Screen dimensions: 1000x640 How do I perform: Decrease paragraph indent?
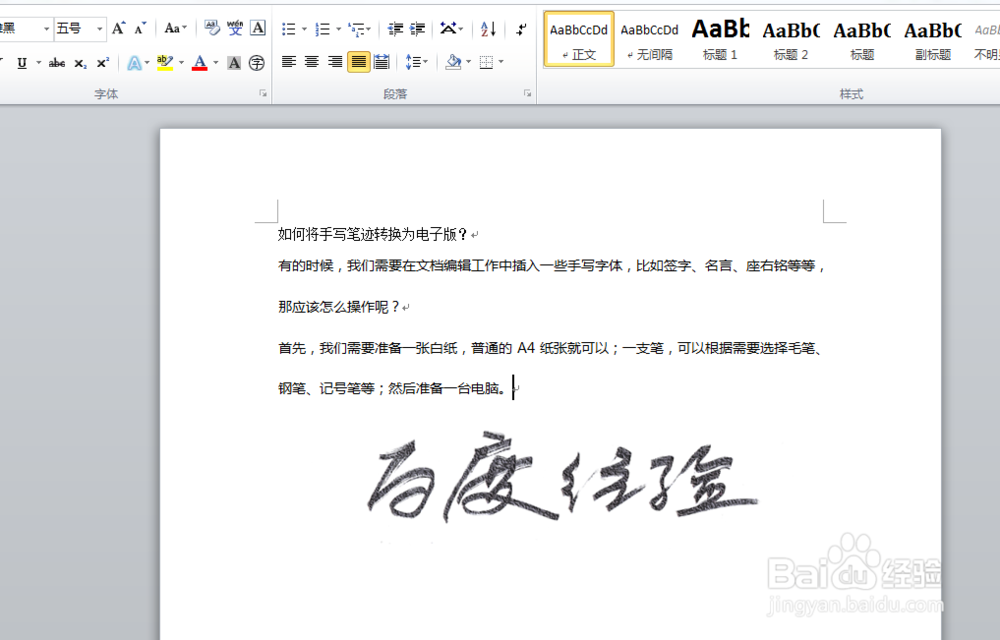coord(395,29)
